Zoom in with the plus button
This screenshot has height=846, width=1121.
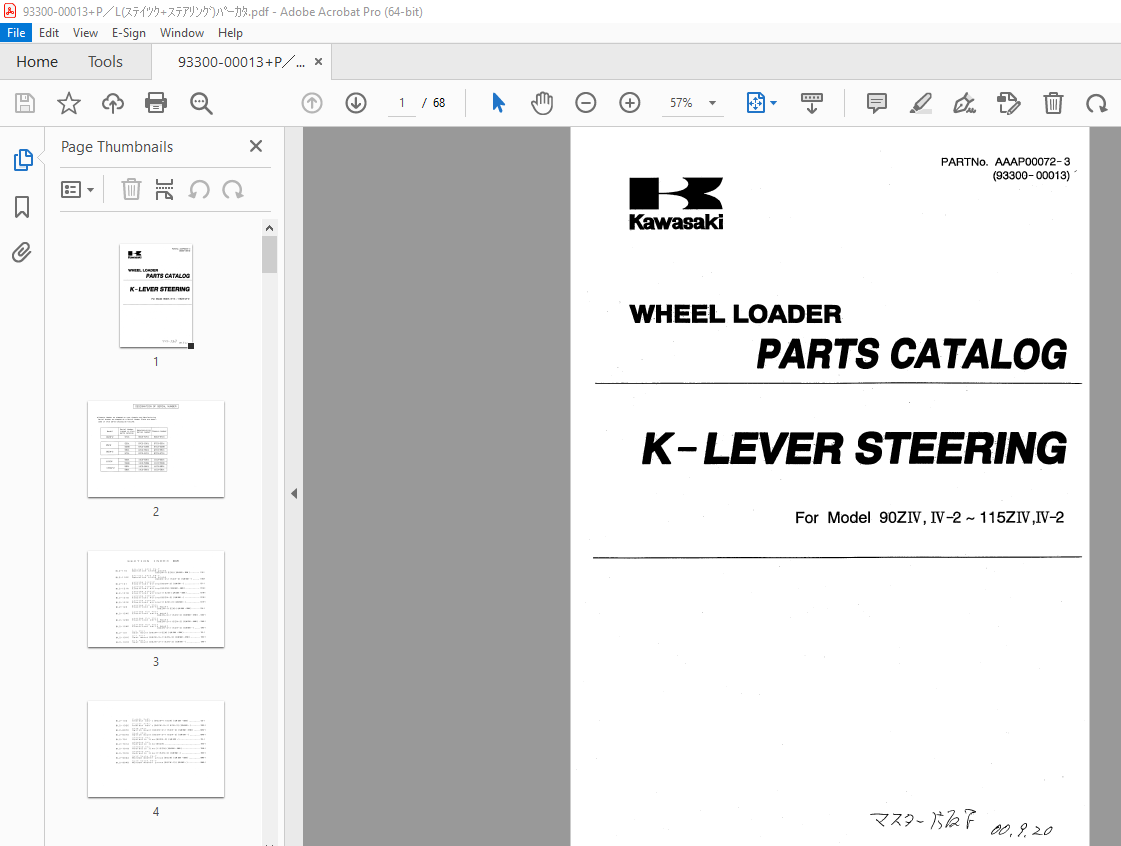(629, 103)
